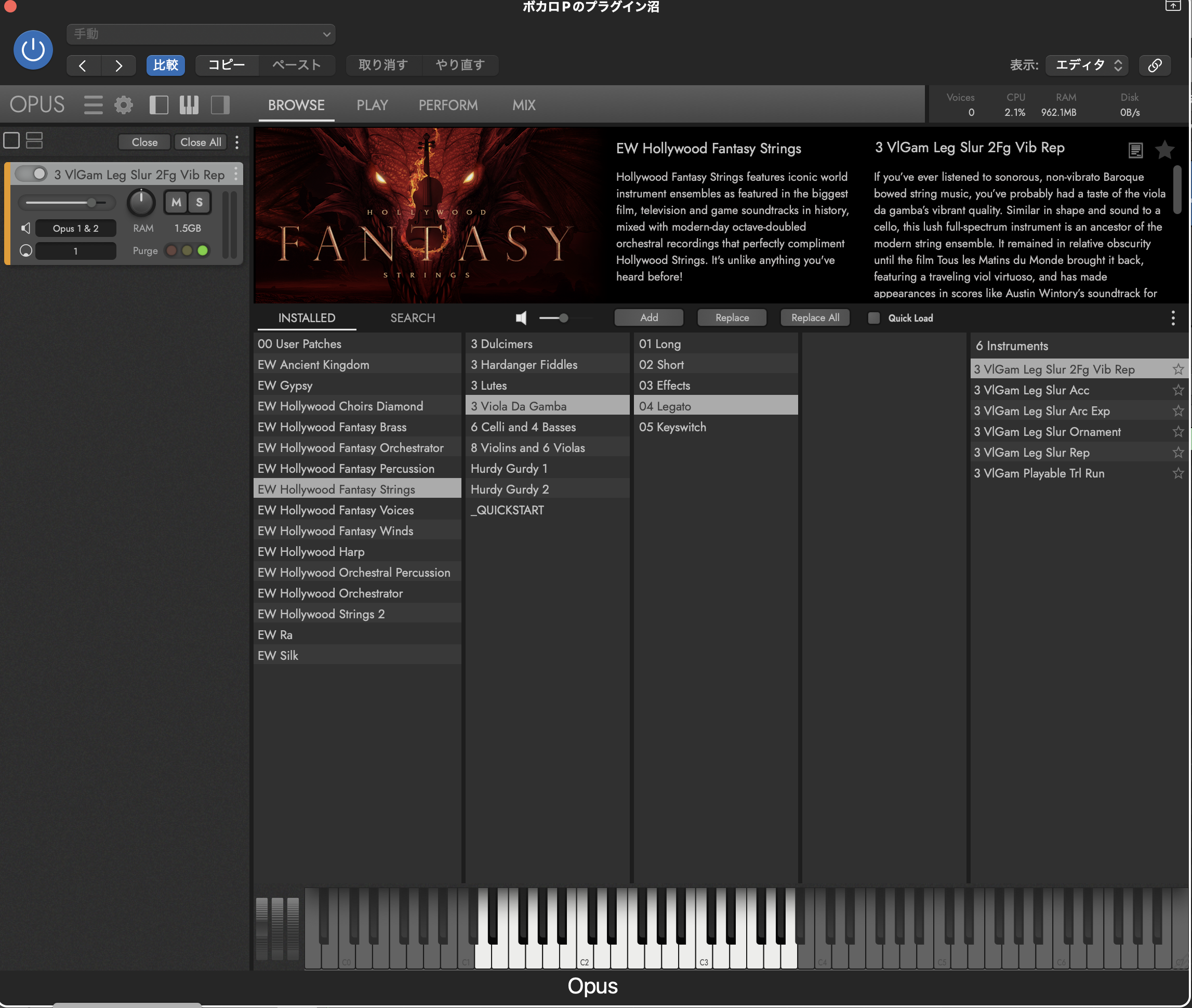Select the INSTALLED browser tab

(307, 319)
